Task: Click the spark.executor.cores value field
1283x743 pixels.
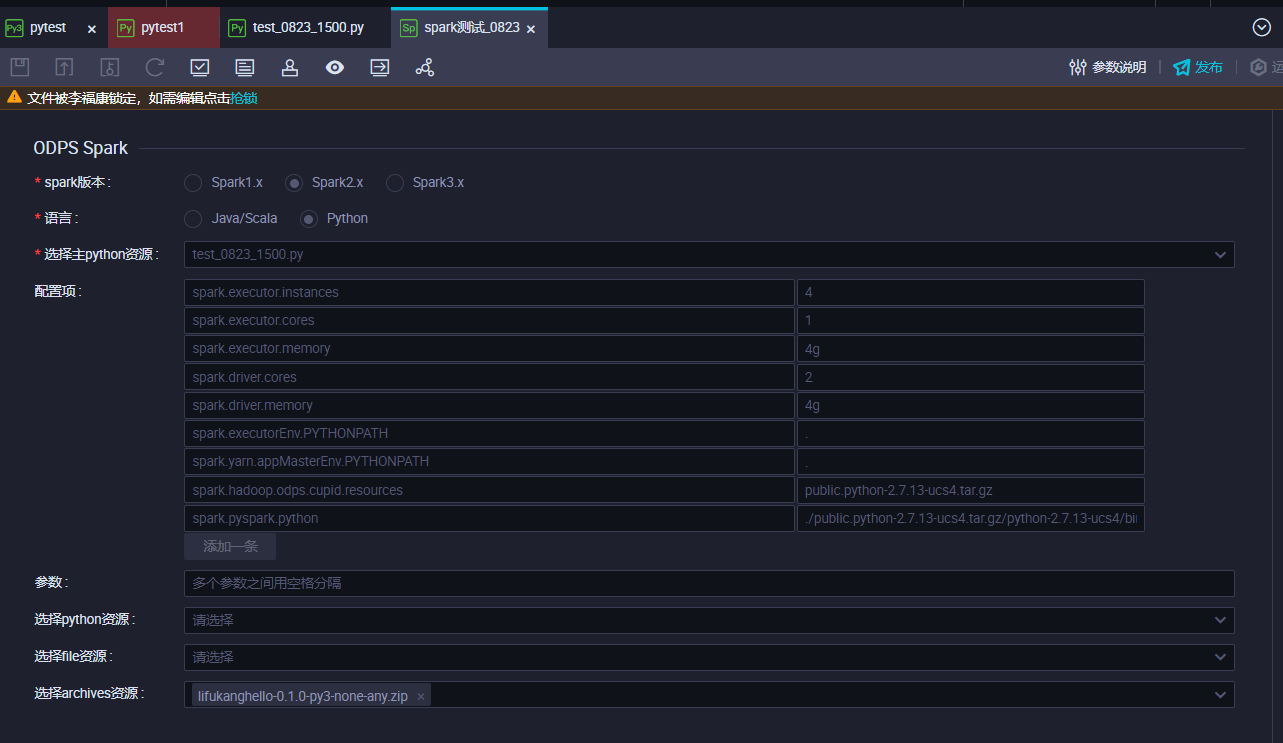Action: 970,320
